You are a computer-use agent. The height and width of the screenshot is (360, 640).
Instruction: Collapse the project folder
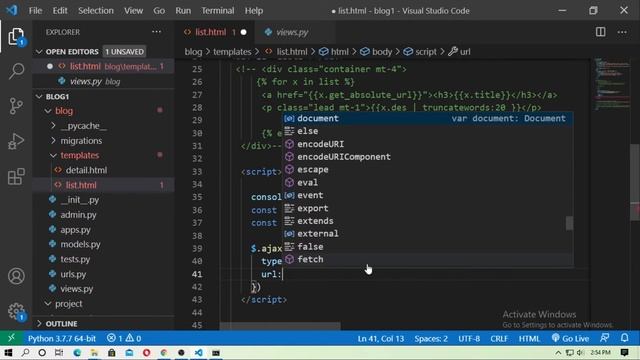coord(48,304)
